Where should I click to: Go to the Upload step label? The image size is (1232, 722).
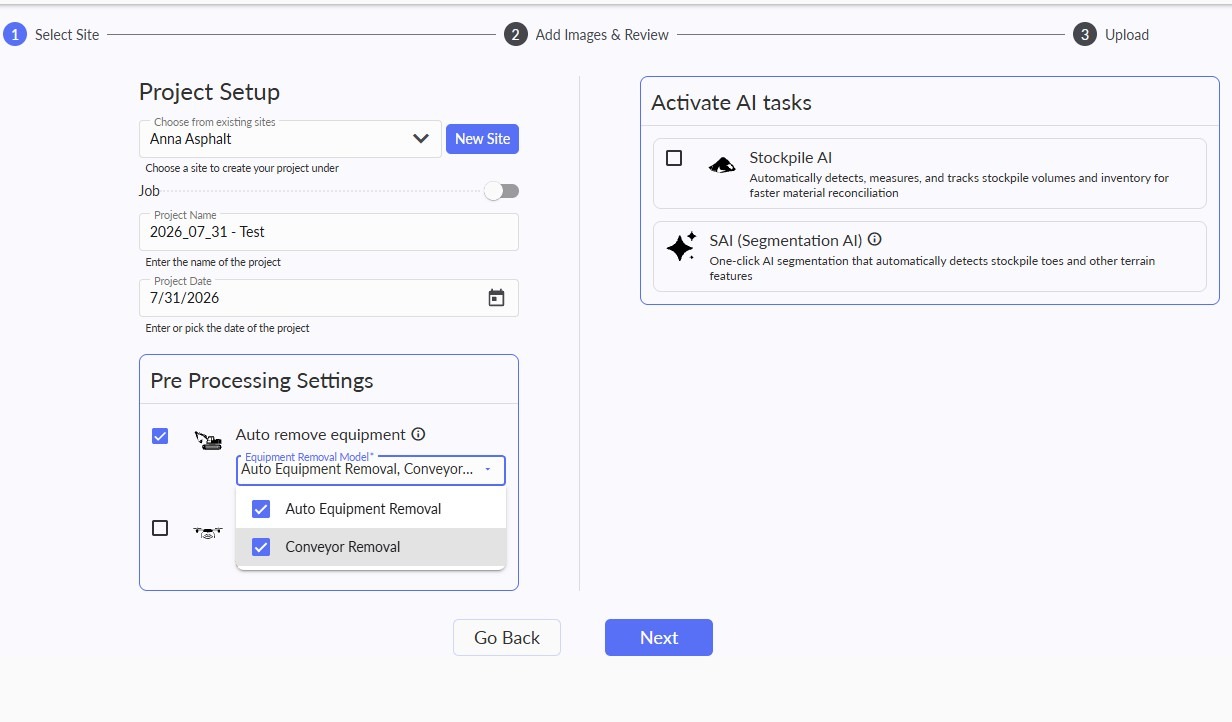click(1127, 35)
